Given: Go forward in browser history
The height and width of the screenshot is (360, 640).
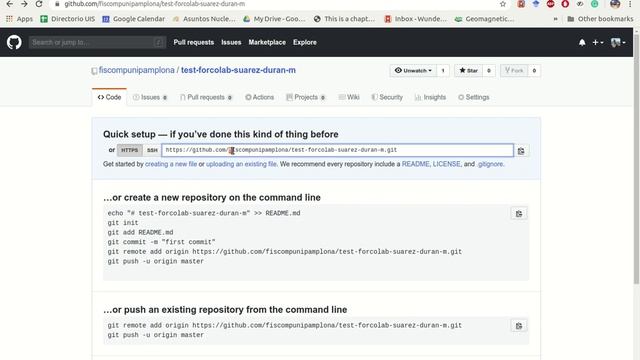Looking at the screenshot, I should pos(24,4).
